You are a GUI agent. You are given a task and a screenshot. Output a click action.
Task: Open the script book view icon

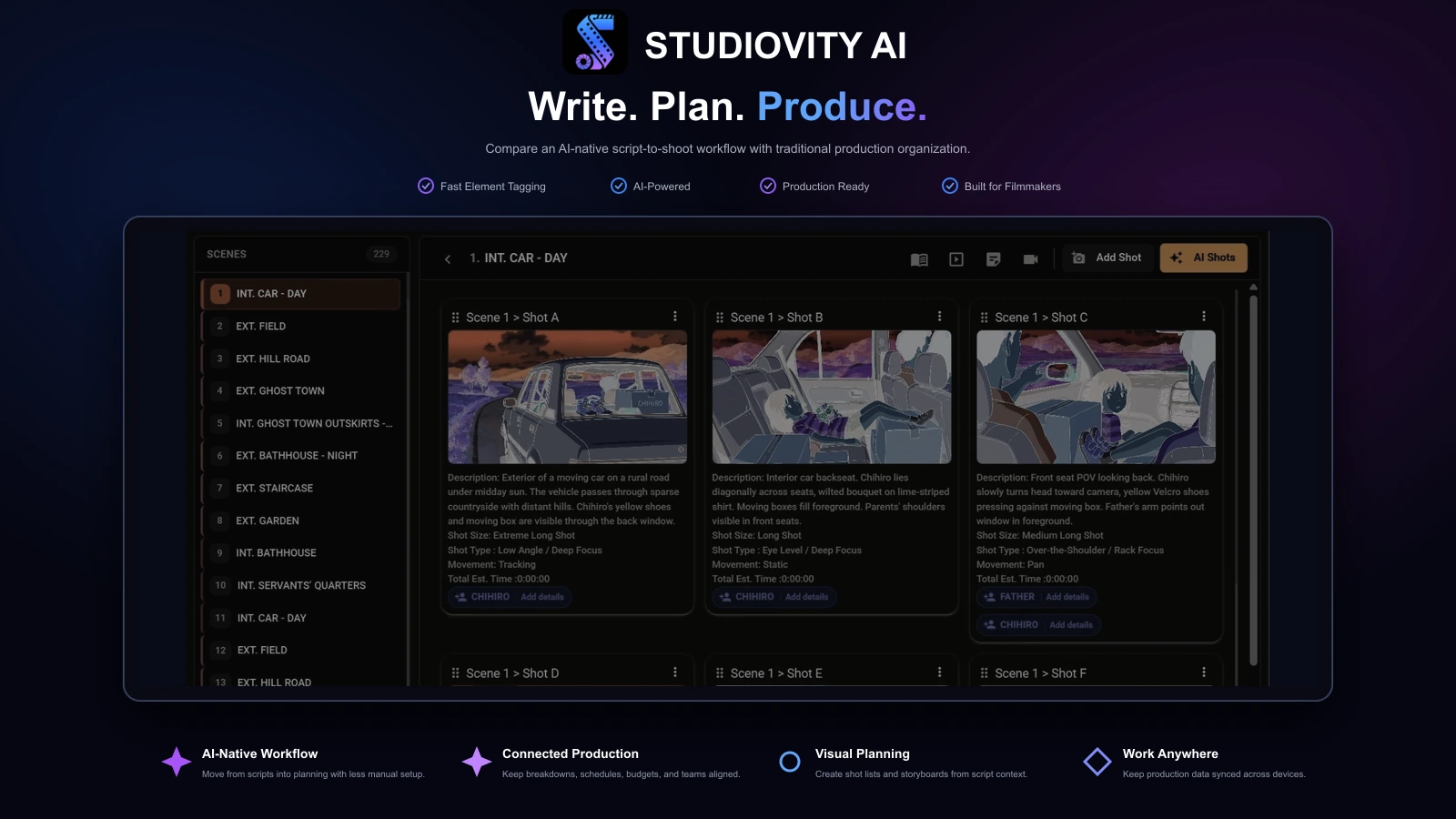coord(919,259)
